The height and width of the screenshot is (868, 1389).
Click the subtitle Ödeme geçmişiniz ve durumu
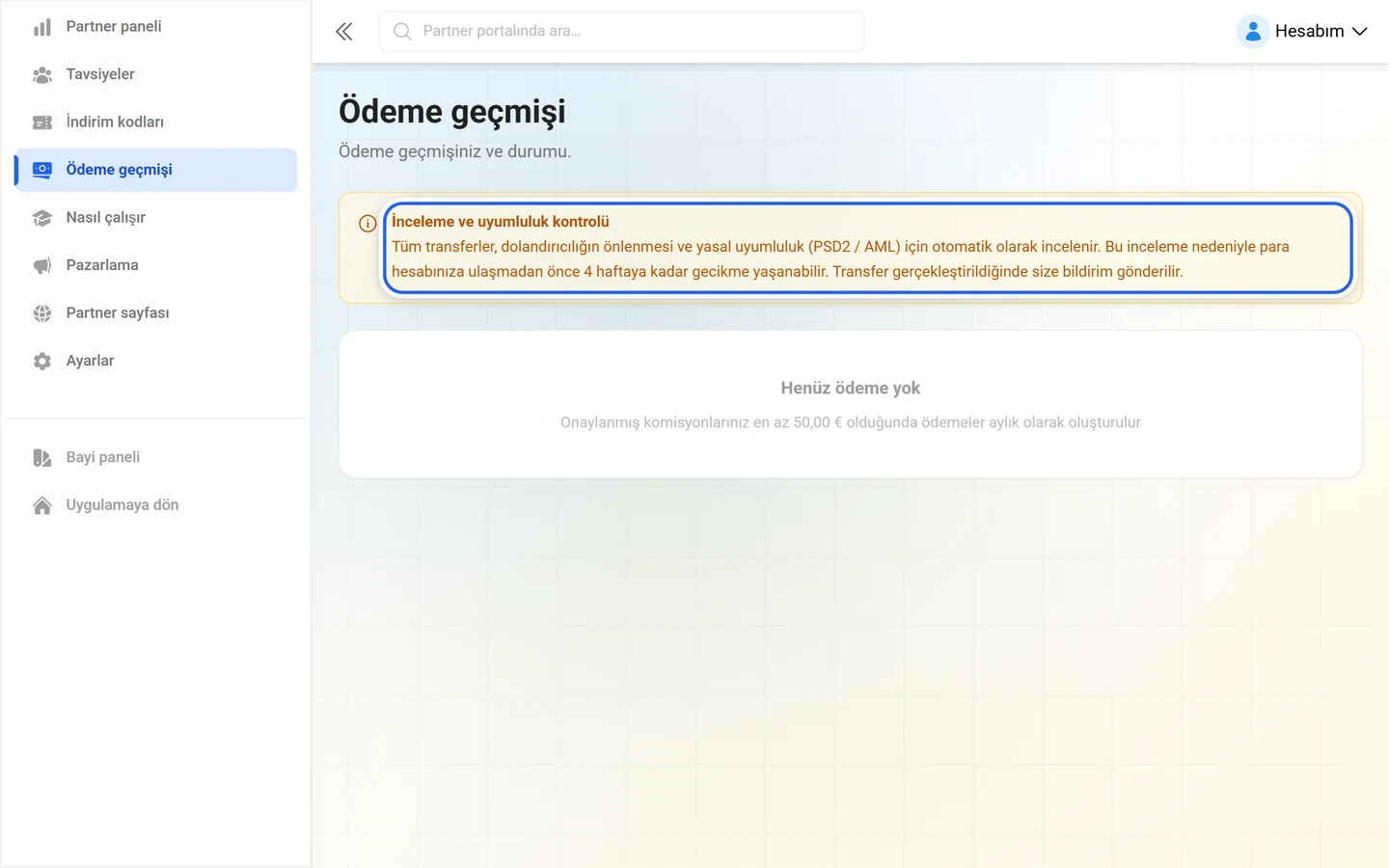click(x=455, y=151)
